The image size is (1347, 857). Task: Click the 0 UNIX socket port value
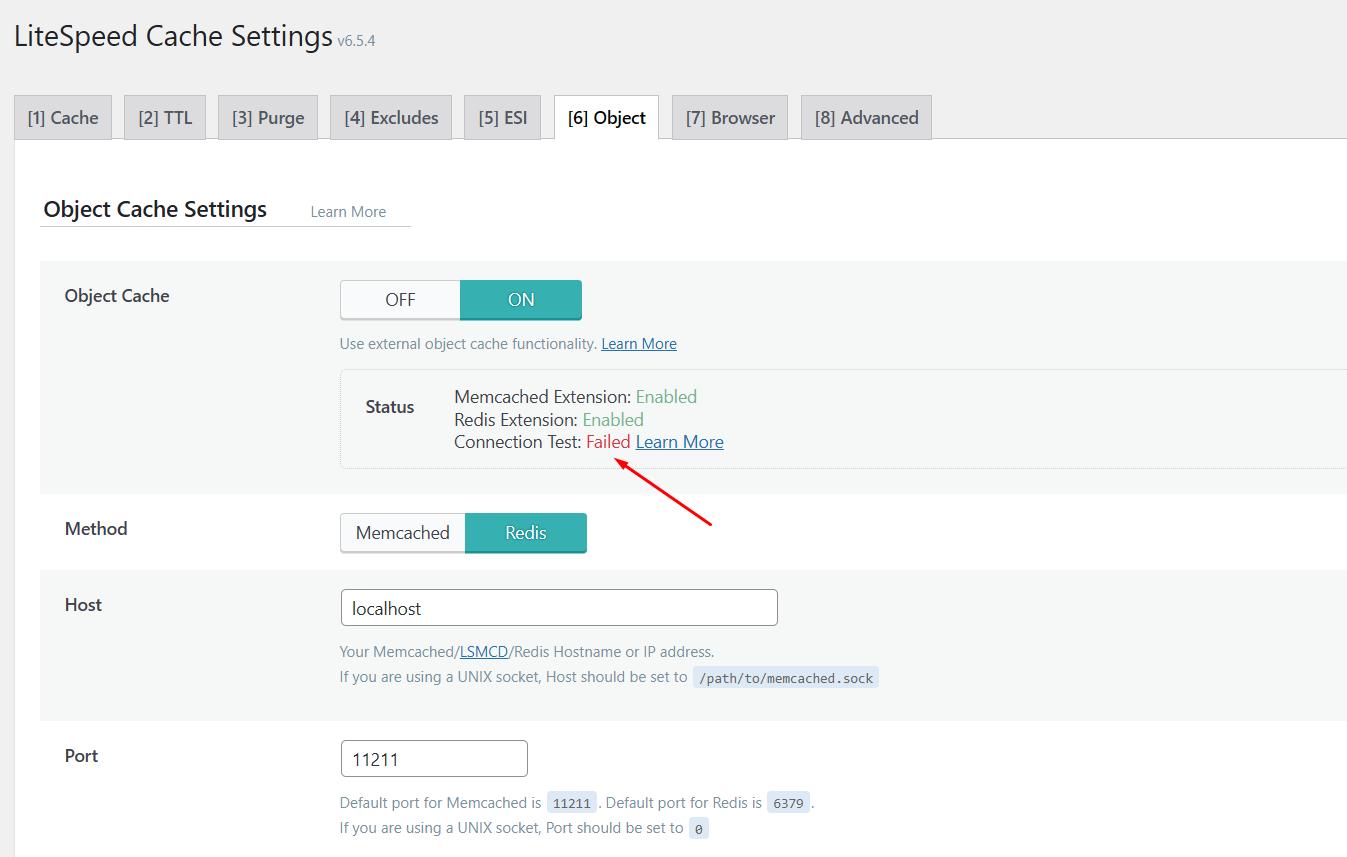[x=699, y=828]
